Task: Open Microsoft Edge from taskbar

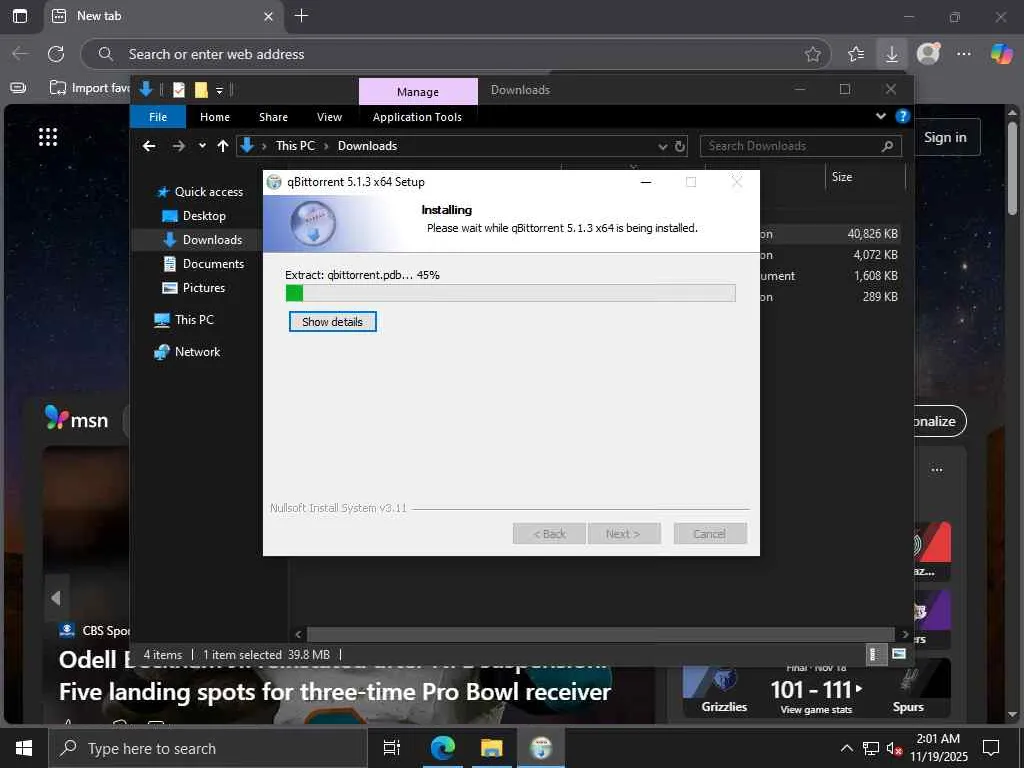Action: (442, 748)
